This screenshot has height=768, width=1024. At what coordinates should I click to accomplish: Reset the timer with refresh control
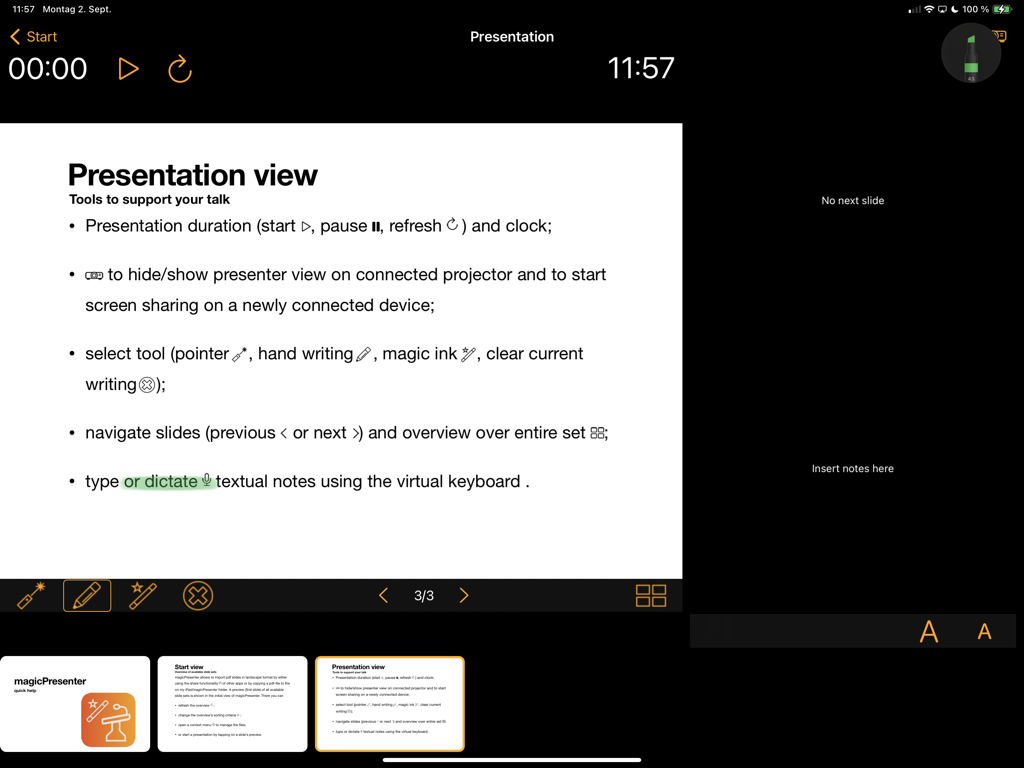[179, 68]
